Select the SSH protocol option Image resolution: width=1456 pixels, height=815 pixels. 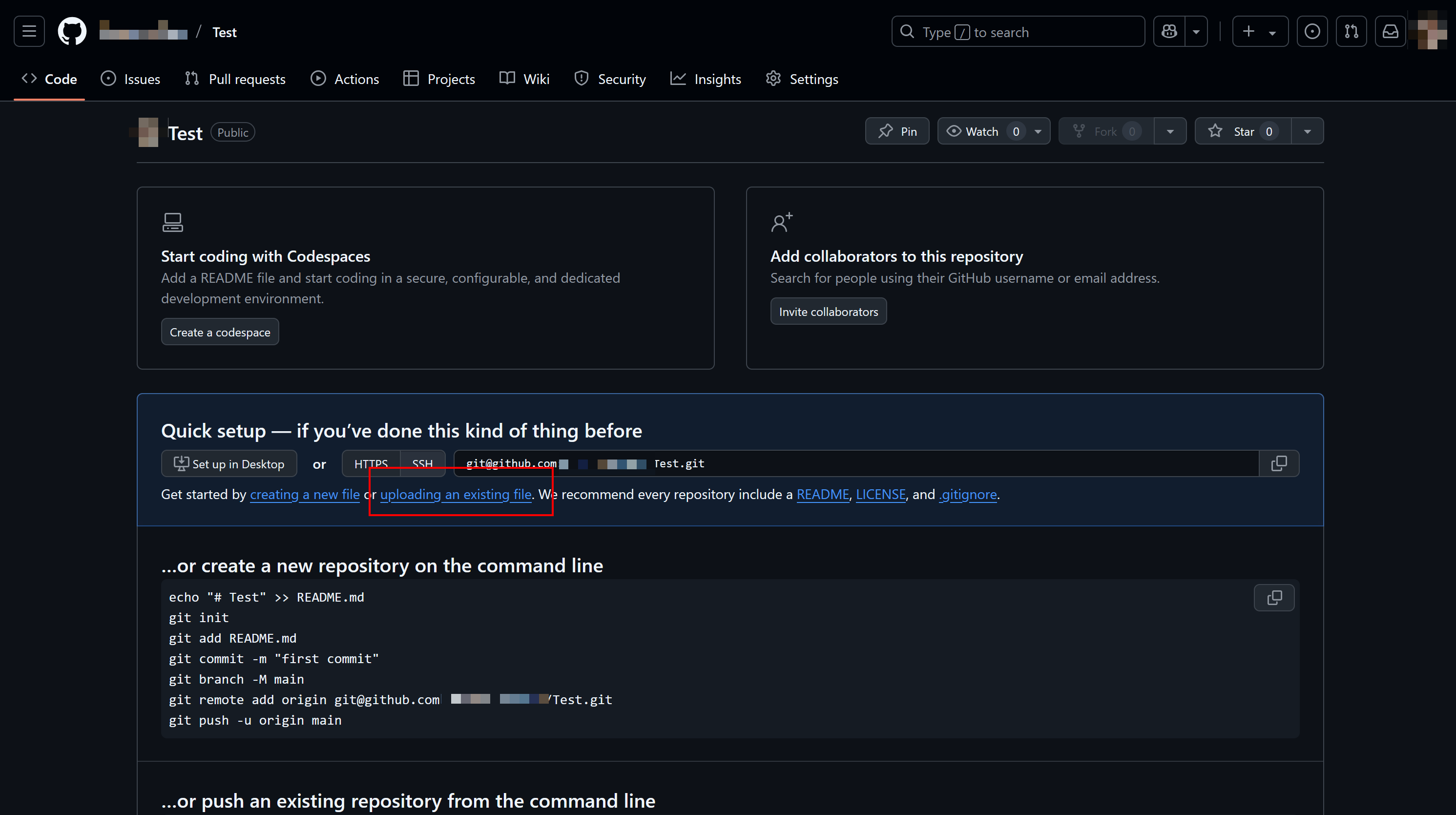423,463
